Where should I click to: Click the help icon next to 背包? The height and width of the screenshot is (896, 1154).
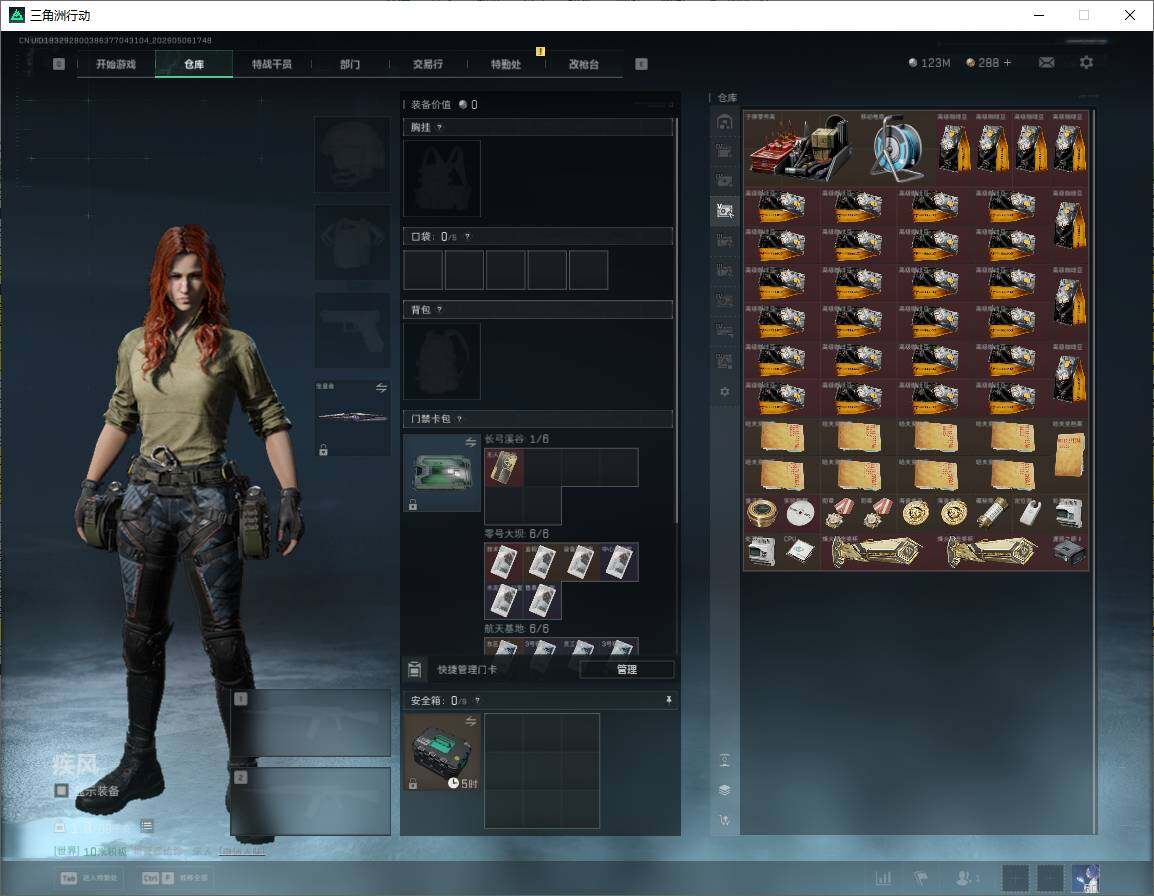tap(439, 310)
